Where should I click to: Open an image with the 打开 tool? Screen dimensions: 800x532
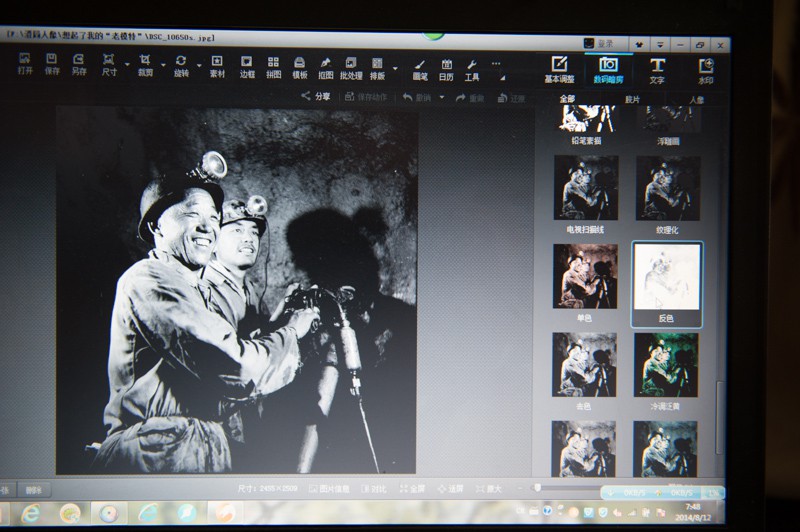click(x=24, y=64)
